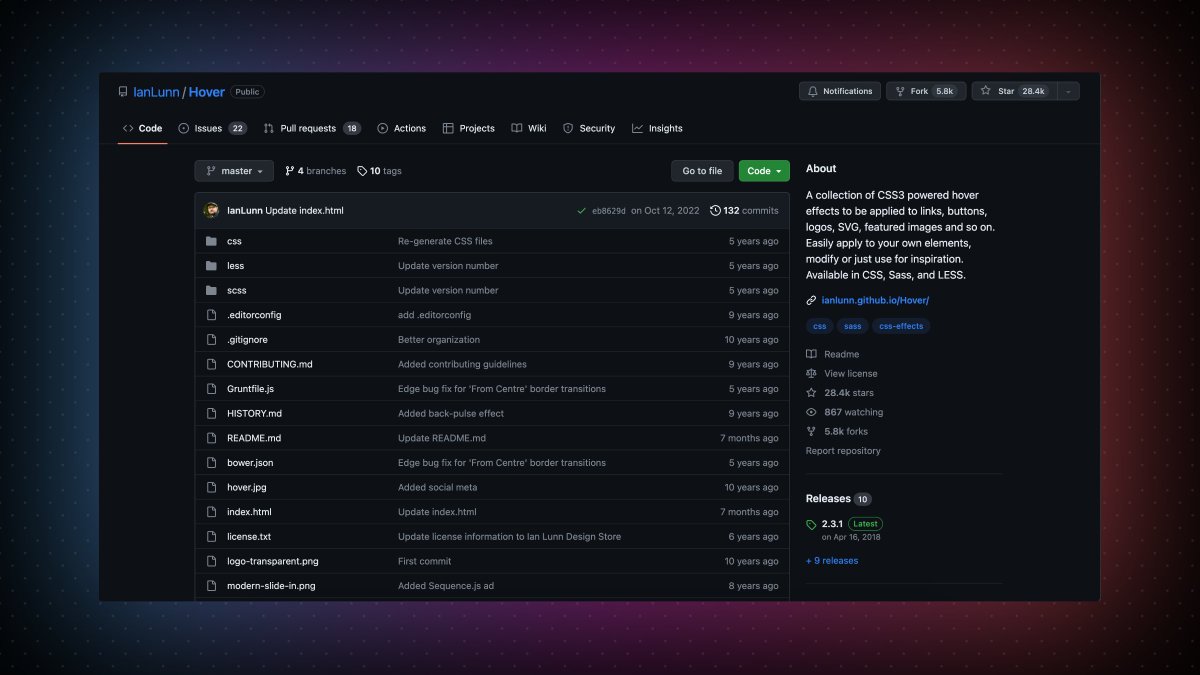The image size is (1200, 675).
Task: Open the Actions tab
Action: [401, 128]
